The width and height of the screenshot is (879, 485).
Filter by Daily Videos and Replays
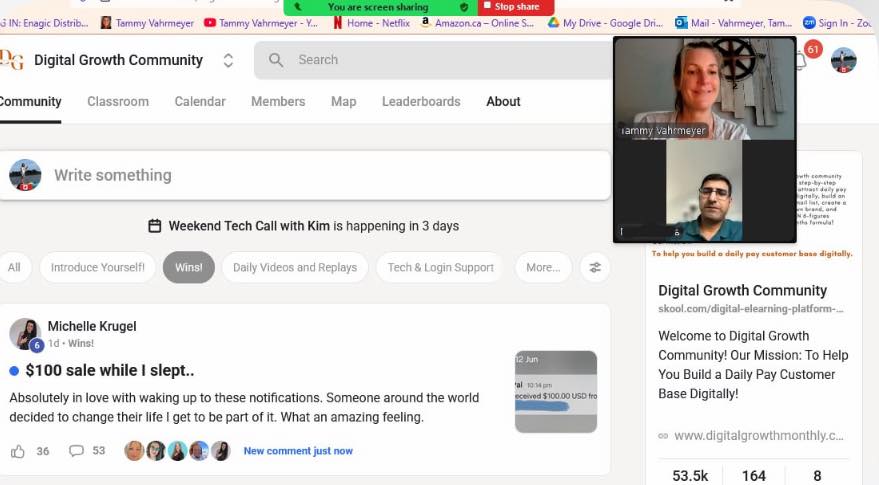(x=295, y=267)
